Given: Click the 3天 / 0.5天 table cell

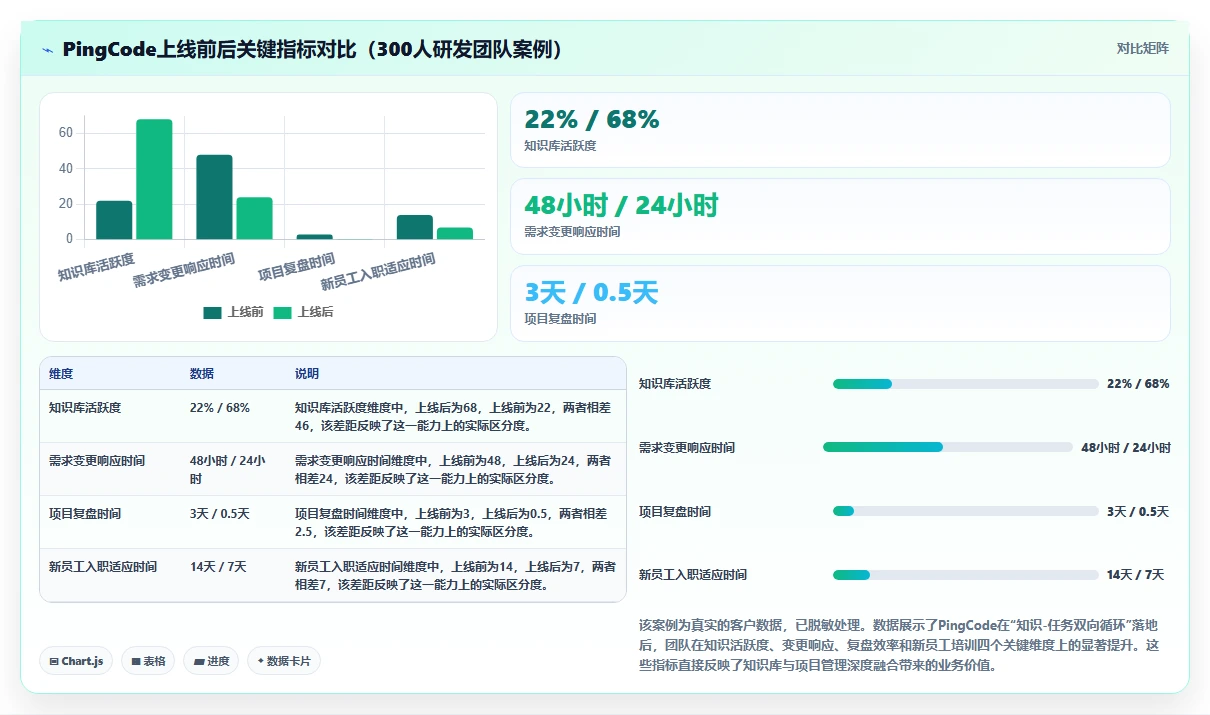Looking at the screenshot, I should [x=220, y=514].
